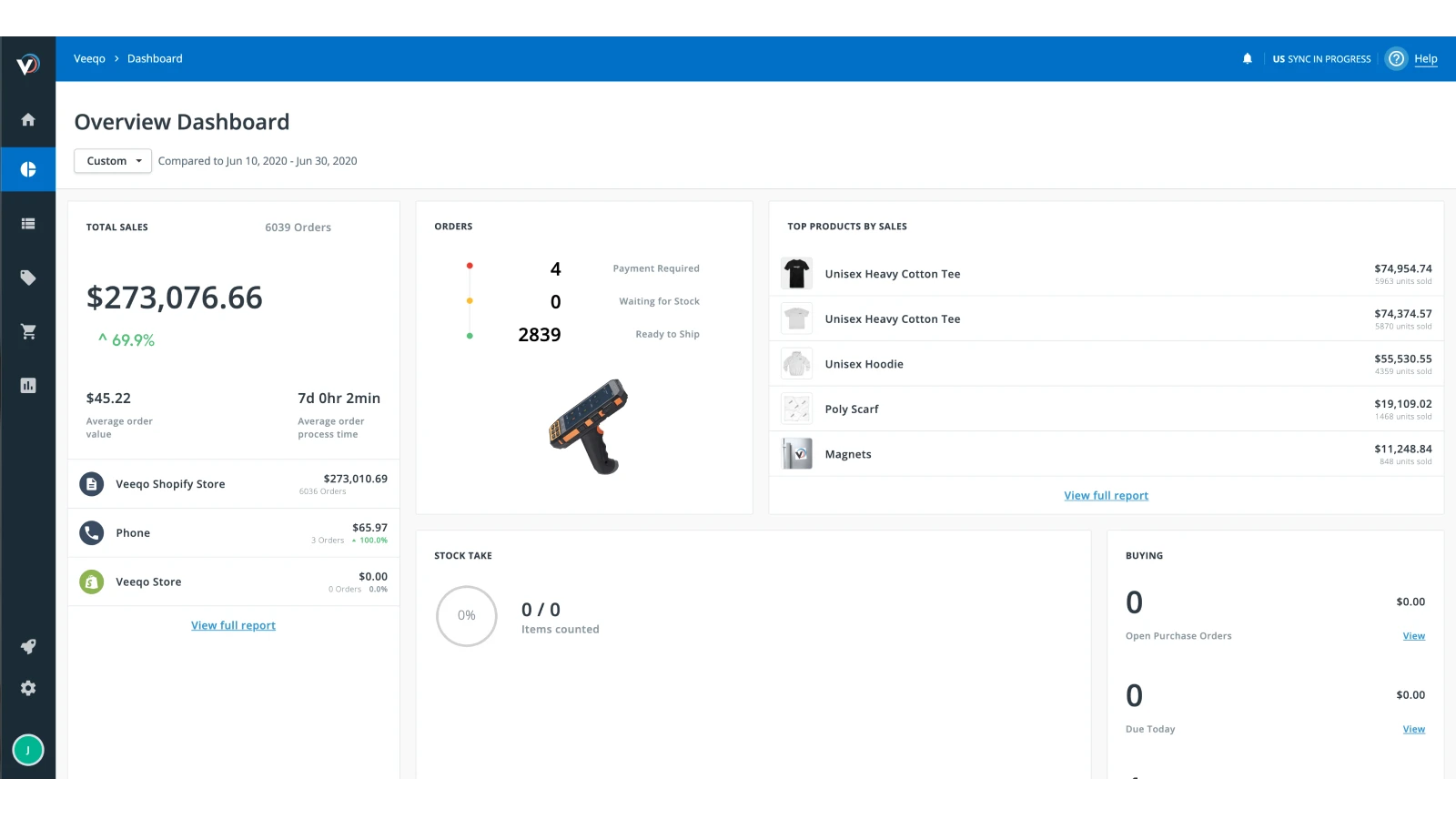Click the rocket icon in the sidebar
1456x819 pixels.
(28, 646)
